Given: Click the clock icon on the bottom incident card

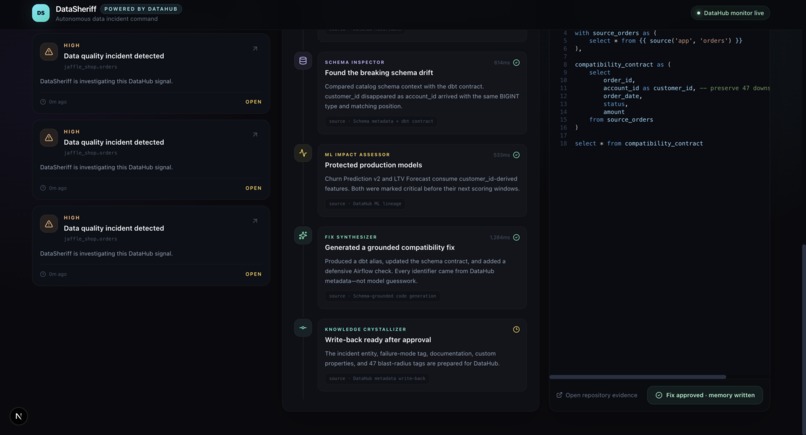Looking at the screenshot, I should (x=43, y=274).
